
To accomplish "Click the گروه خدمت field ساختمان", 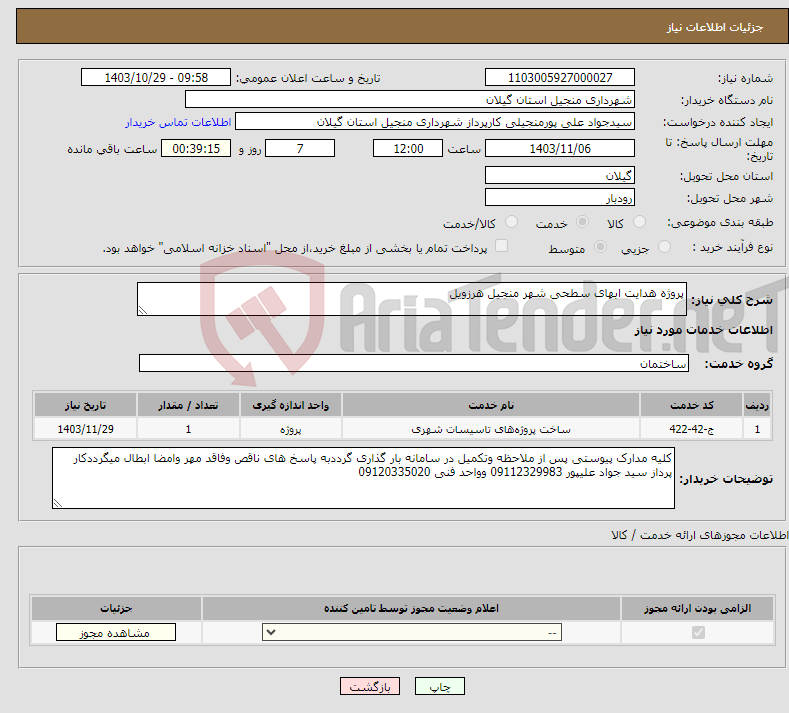I will tap(414, 363).
